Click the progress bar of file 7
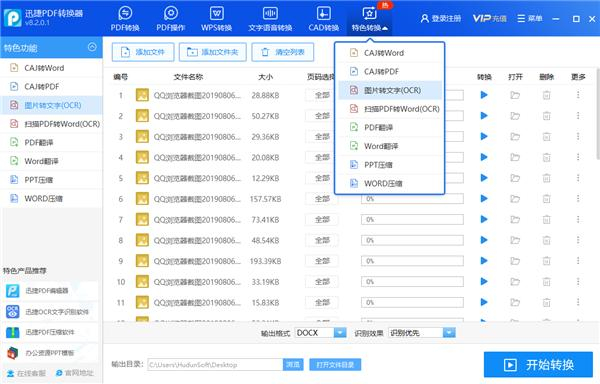The image size is (600, 384). (412, 220)
